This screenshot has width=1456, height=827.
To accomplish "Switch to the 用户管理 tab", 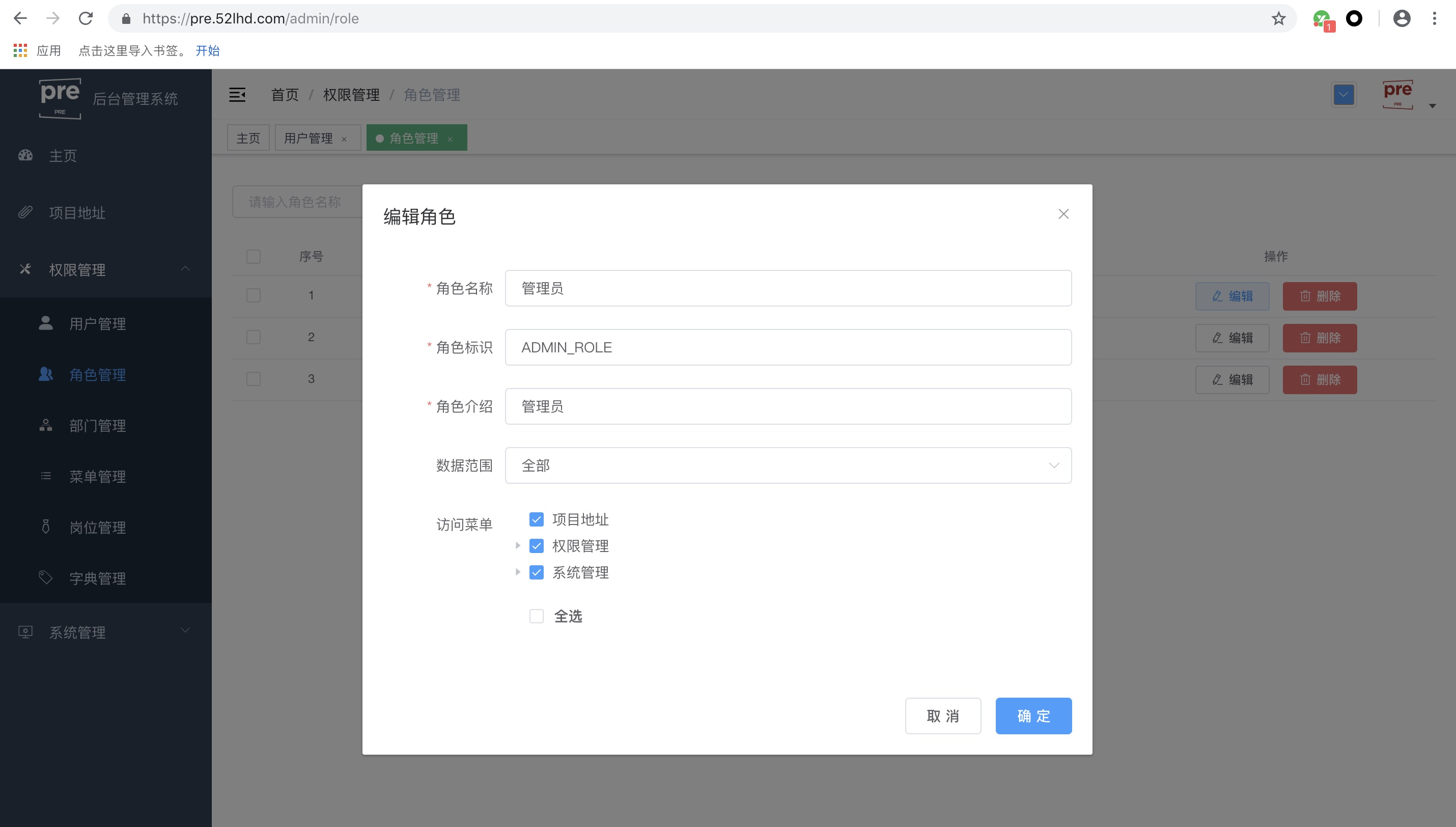I will coord(310,137).
